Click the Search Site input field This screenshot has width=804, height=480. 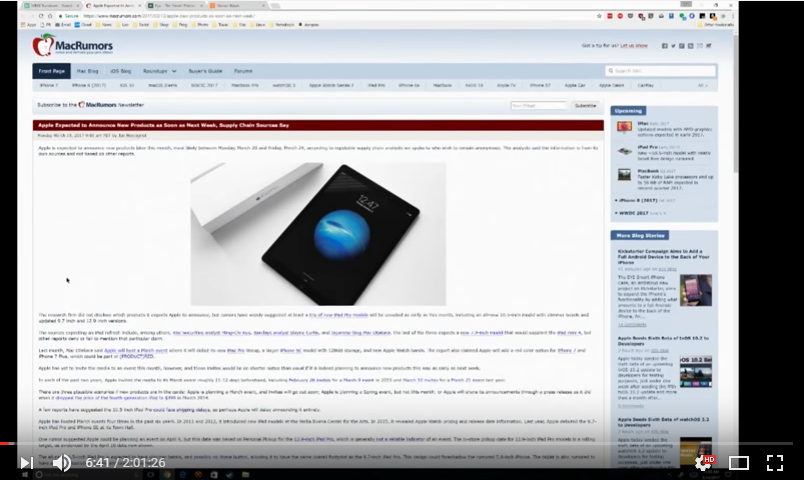click(x=660, y=71)
